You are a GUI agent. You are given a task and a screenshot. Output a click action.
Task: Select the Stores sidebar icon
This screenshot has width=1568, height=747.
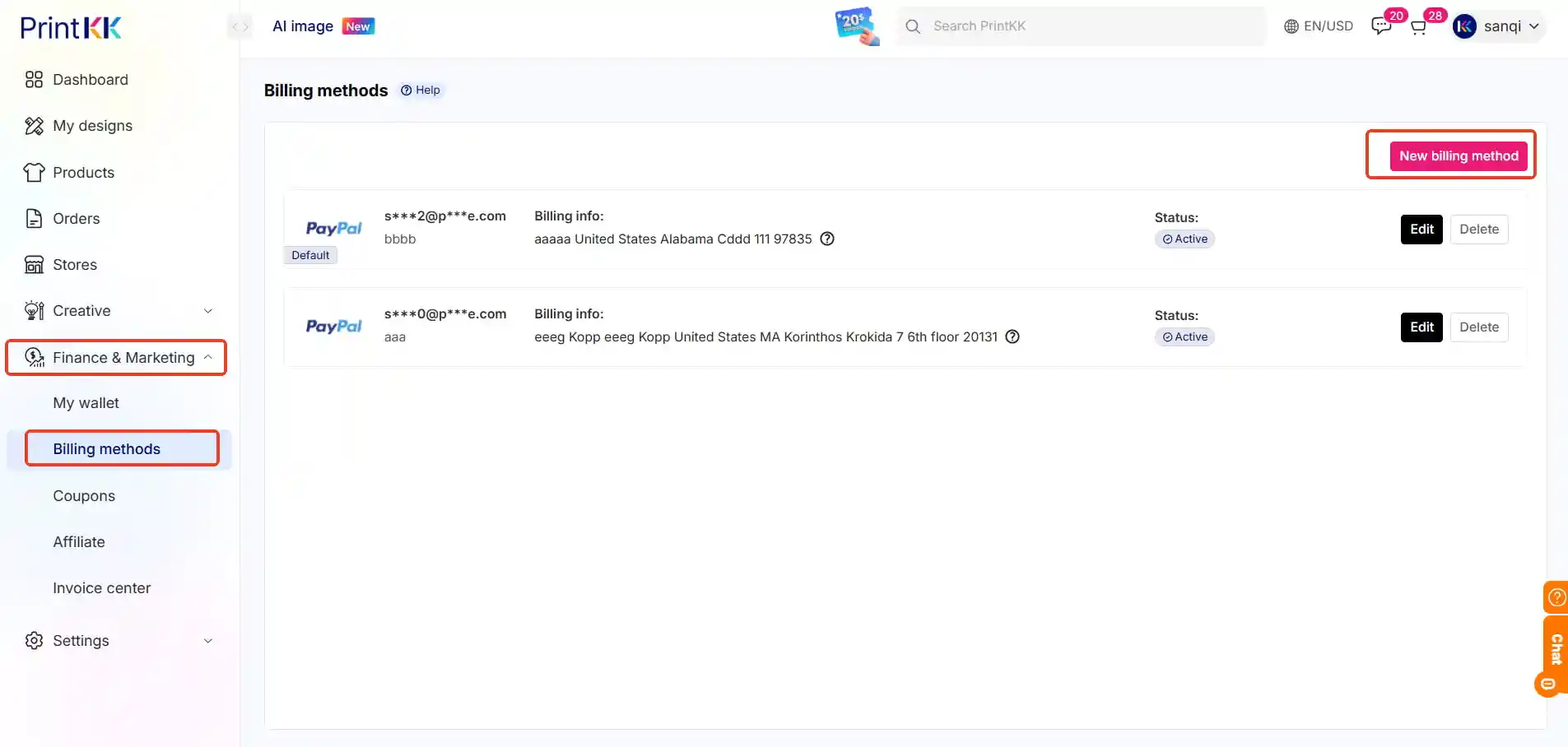tap(33, 264)
